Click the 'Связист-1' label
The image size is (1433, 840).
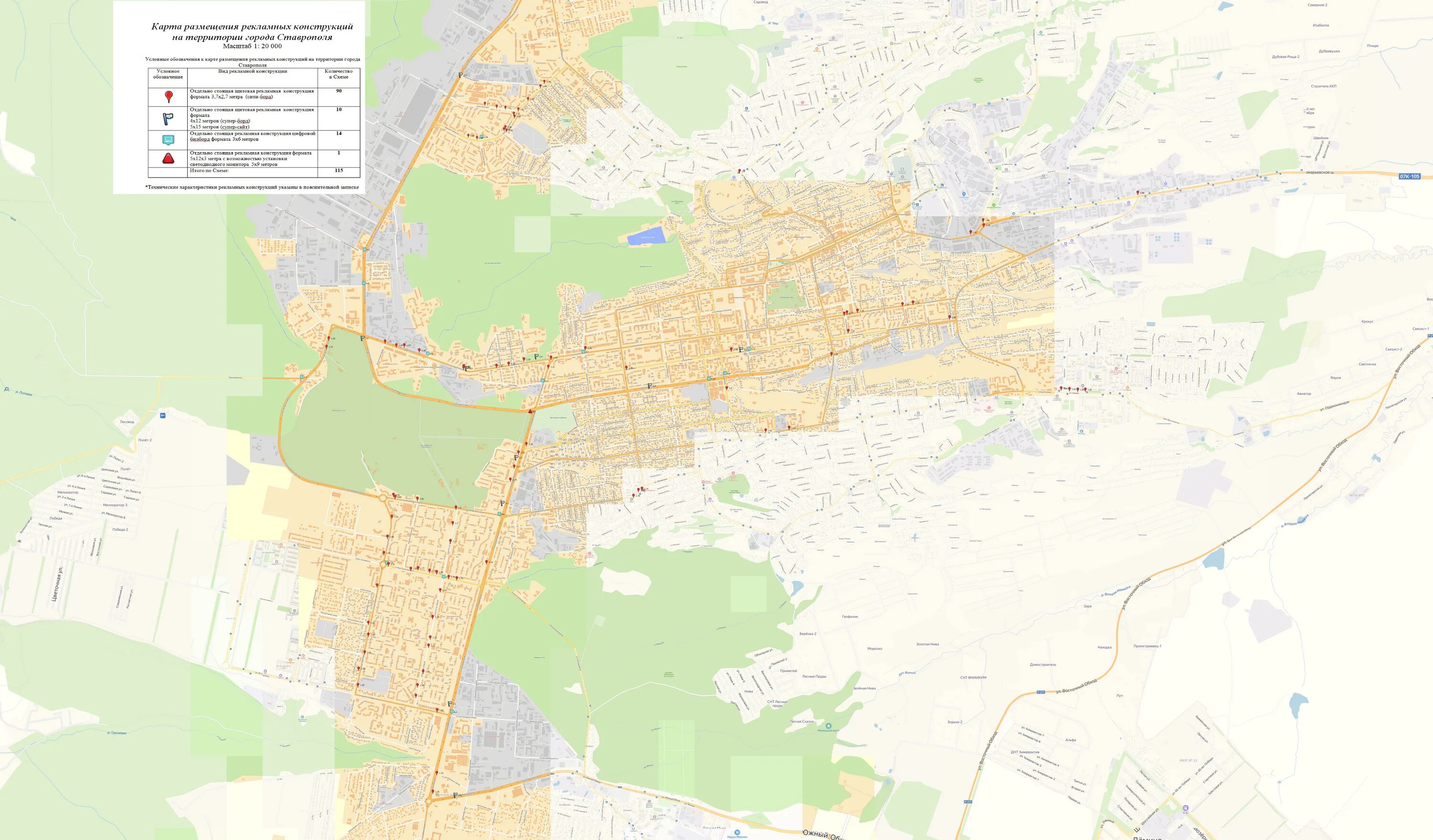(1421, 329)
